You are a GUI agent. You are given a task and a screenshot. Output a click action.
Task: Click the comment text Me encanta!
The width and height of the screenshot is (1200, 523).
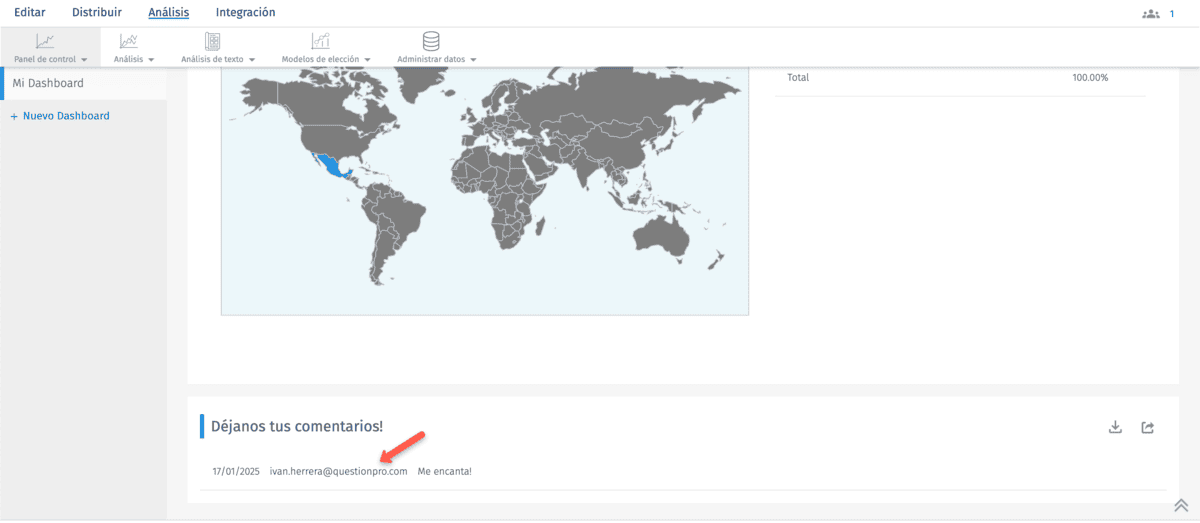click(x=444, y=471)
